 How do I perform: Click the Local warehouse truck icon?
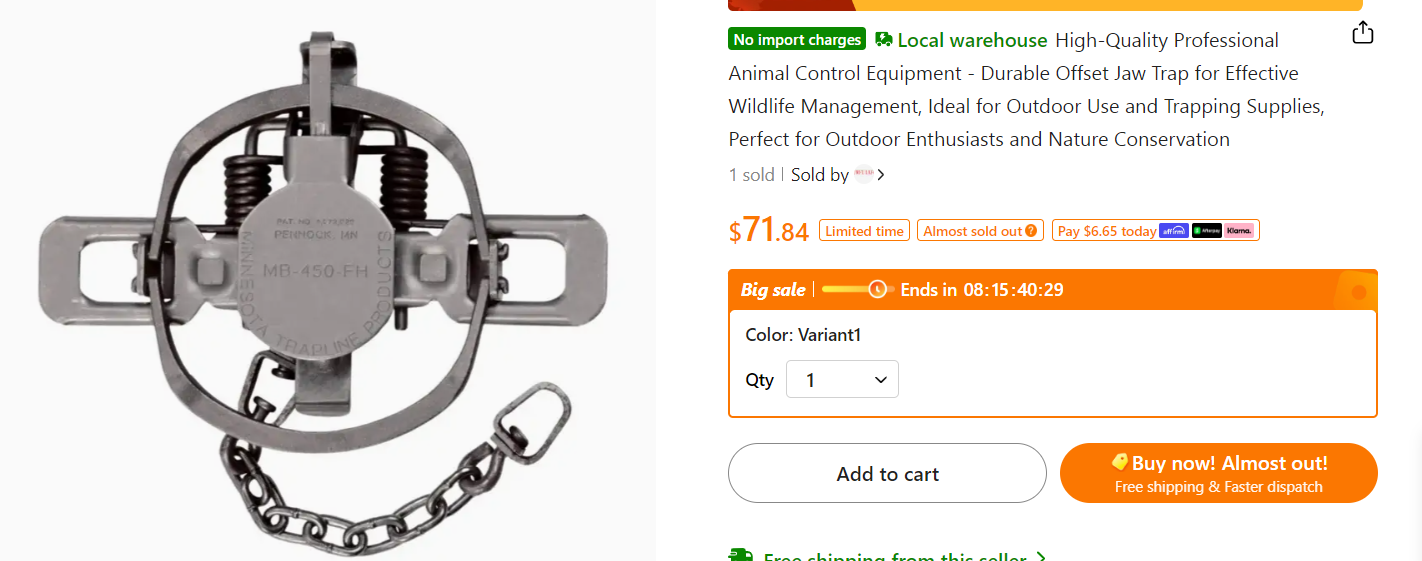click(x=883, y=40)
